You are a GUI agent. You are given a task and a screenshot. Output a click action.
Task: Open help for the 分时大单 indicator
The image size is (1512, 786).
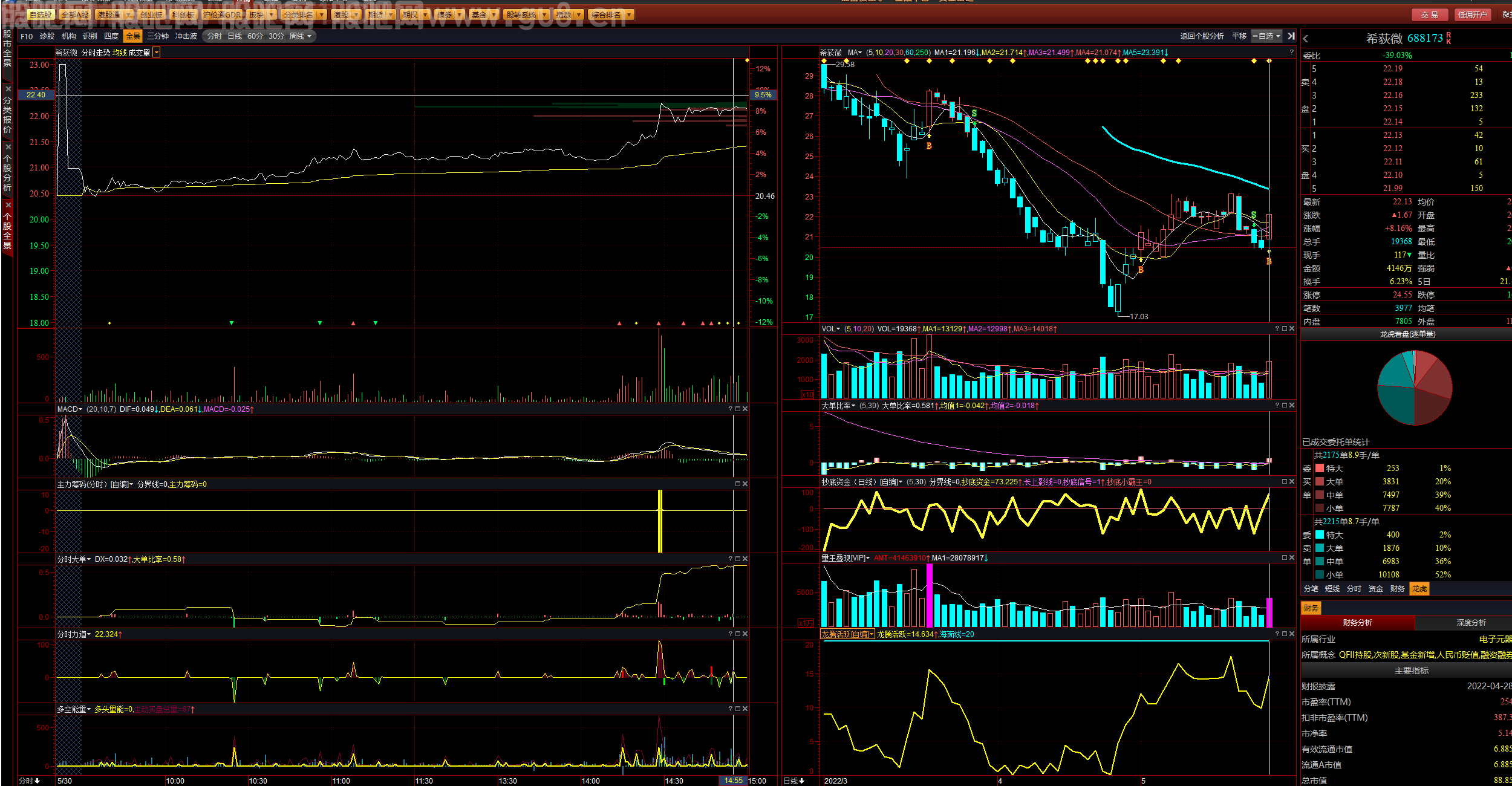[x=731, y=559]
